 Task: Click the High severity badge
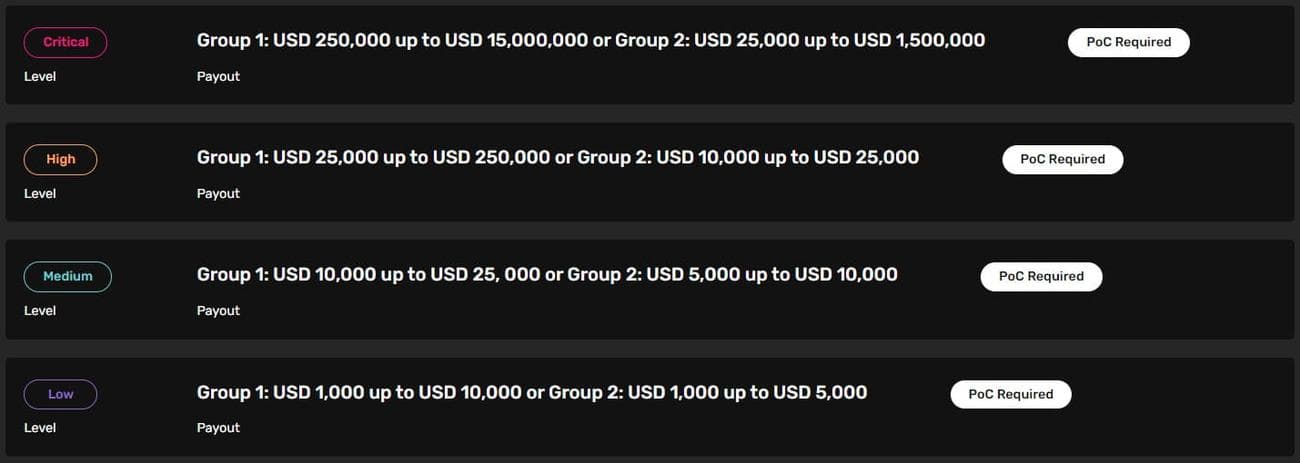coord(60,159)
